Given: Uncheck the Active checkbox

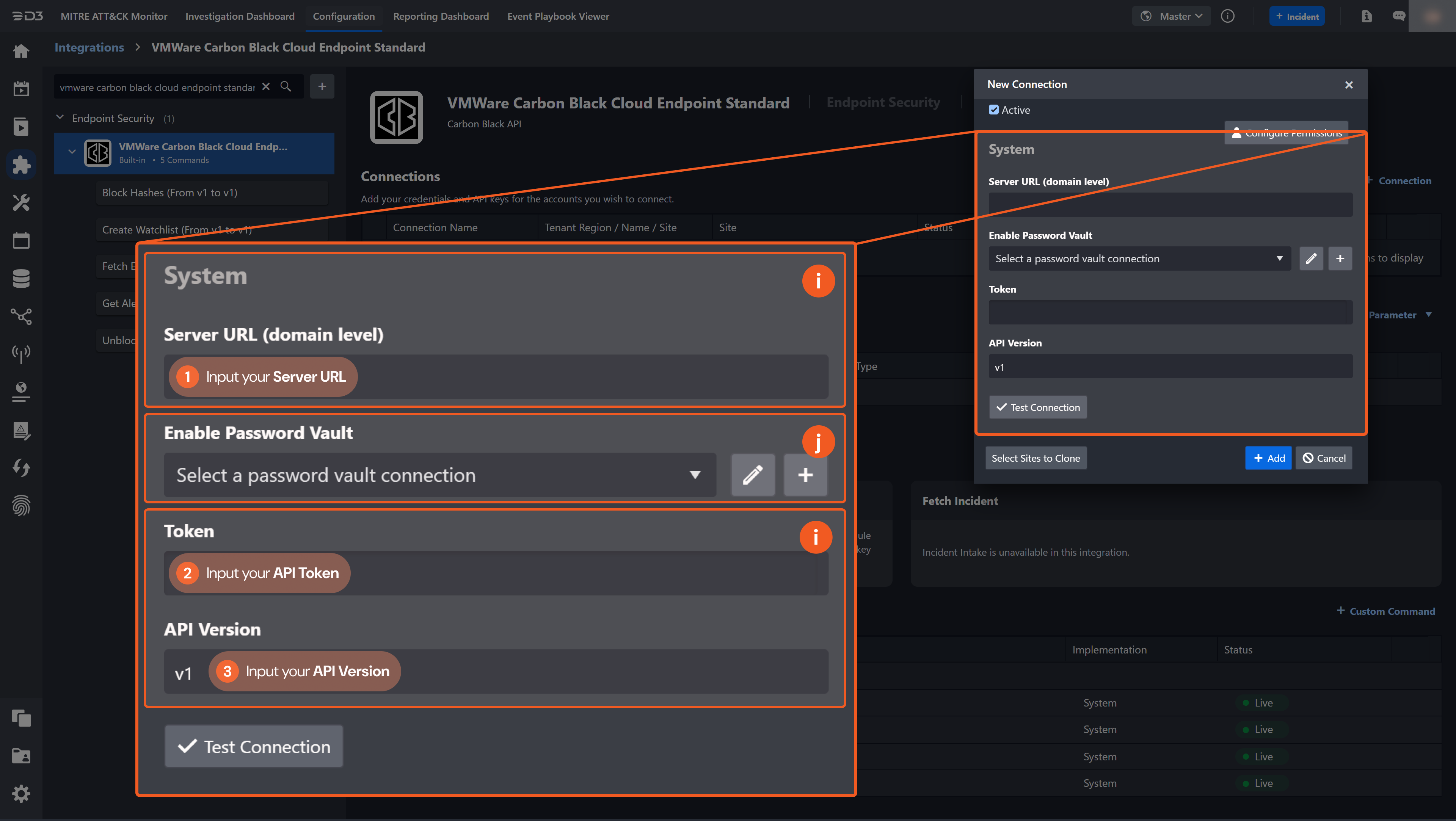Looking at the screenshot, I should tap(994, 110).
